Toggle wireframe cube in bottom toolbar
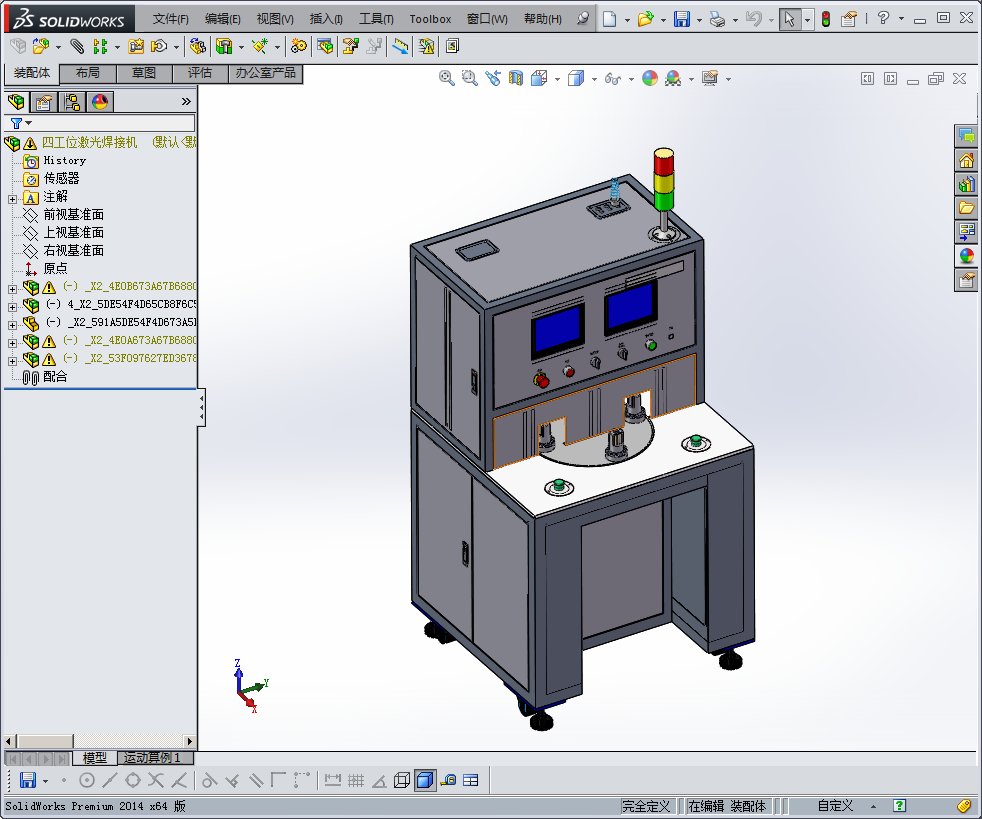This screenshot has width=982, height=819. [401, 780]
